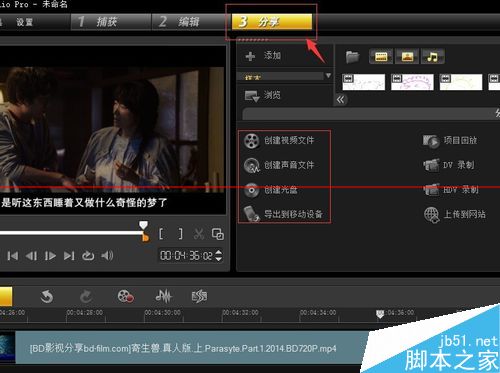Select the third library thumbnail
The height and width of the screenshot is (373, 500).
click(x=461, y=82)
